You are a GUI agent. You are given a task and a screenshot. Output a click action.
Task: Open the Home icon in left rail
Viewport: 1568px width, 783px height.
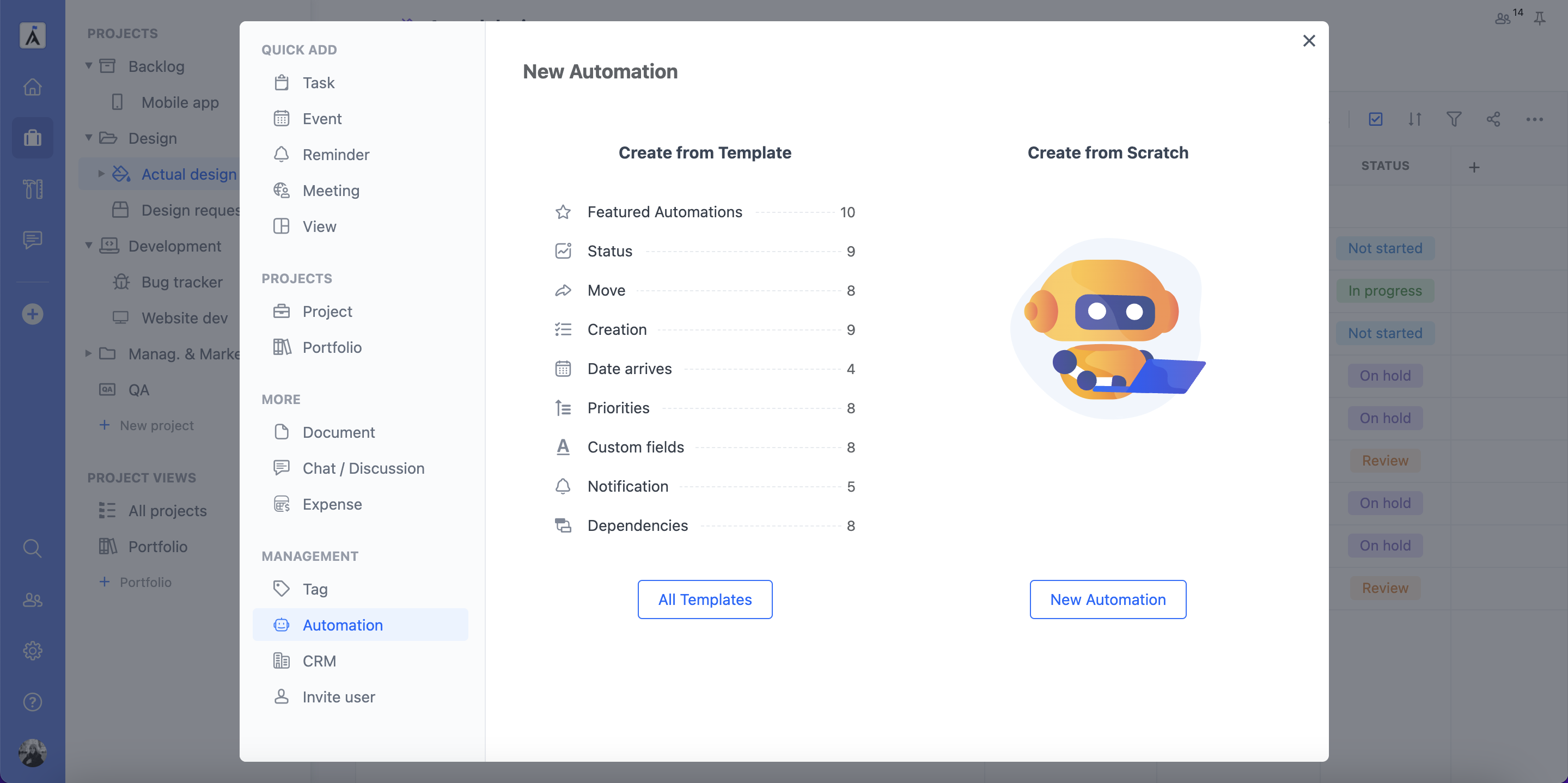click(x=32, y=87)
